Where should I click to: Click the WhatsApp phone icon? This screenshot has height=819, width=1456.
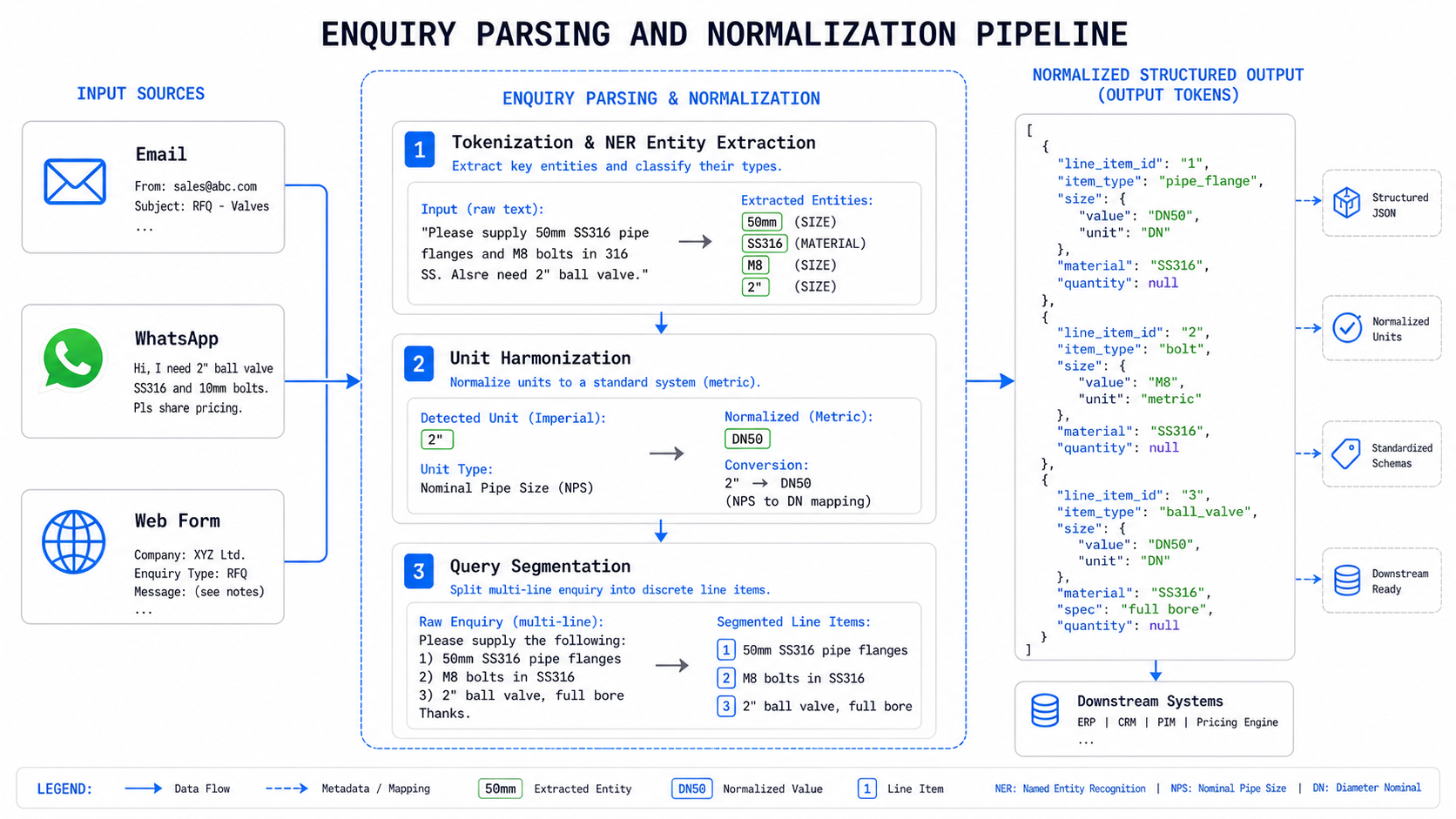pyautogui.click(x=73, y=359)
